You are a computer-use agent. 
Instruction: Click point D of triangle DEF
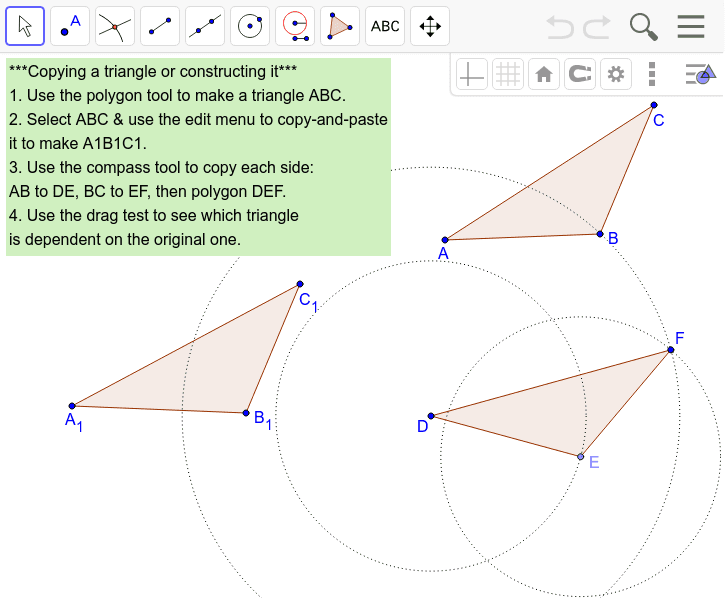tap(431, 416)
